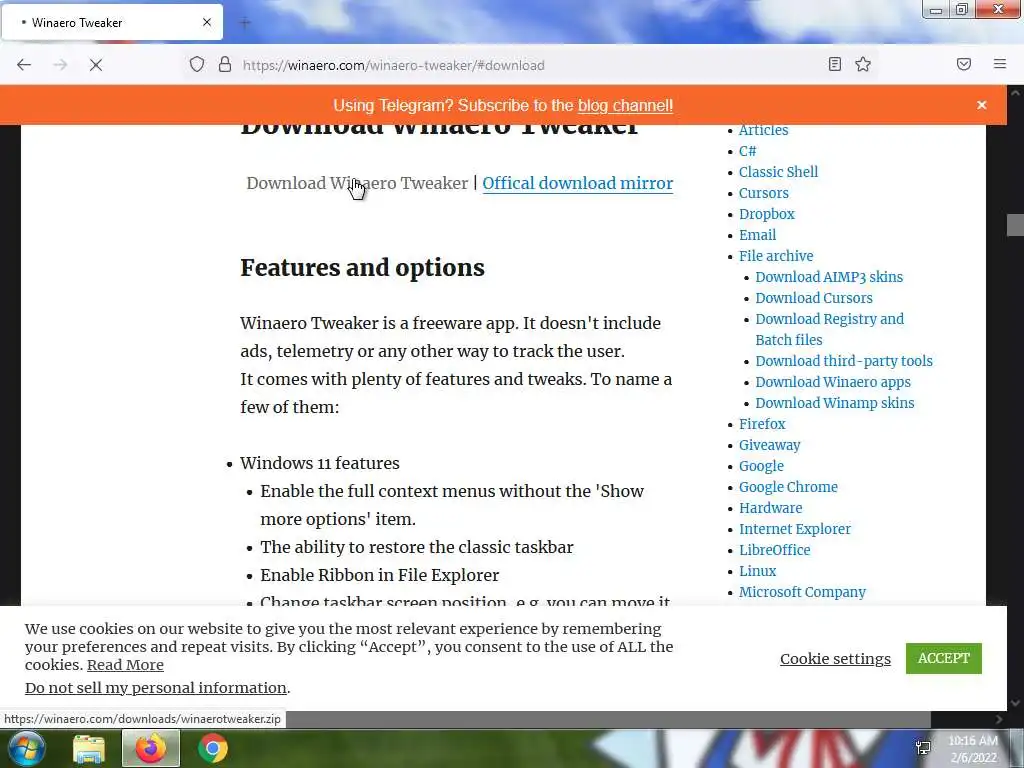Screen dimensions: 1024x768
Task: Open the Offical download mirror link
Action: (577, 183)
